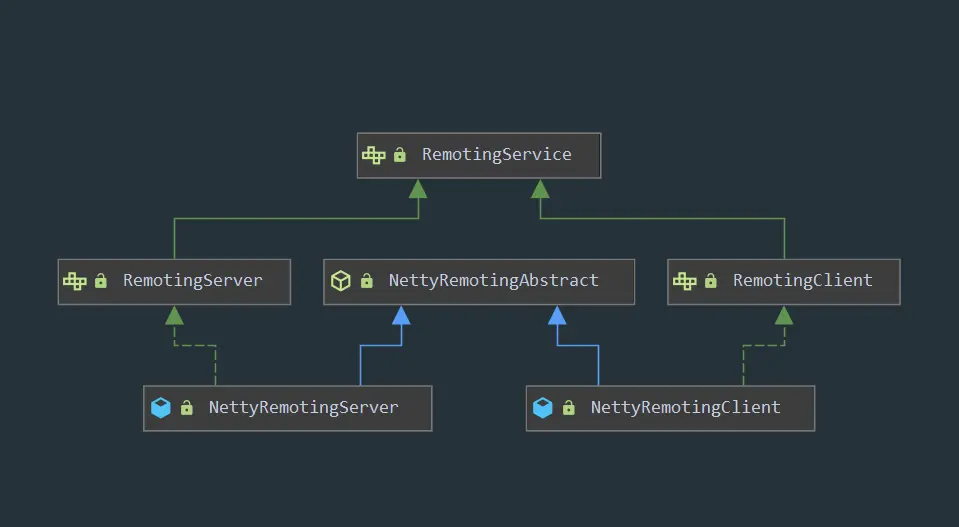Click the interface icon on RemotingService node
Viewport: 959px width, 527px height.
pyautogui.click(x=374, y=155)
